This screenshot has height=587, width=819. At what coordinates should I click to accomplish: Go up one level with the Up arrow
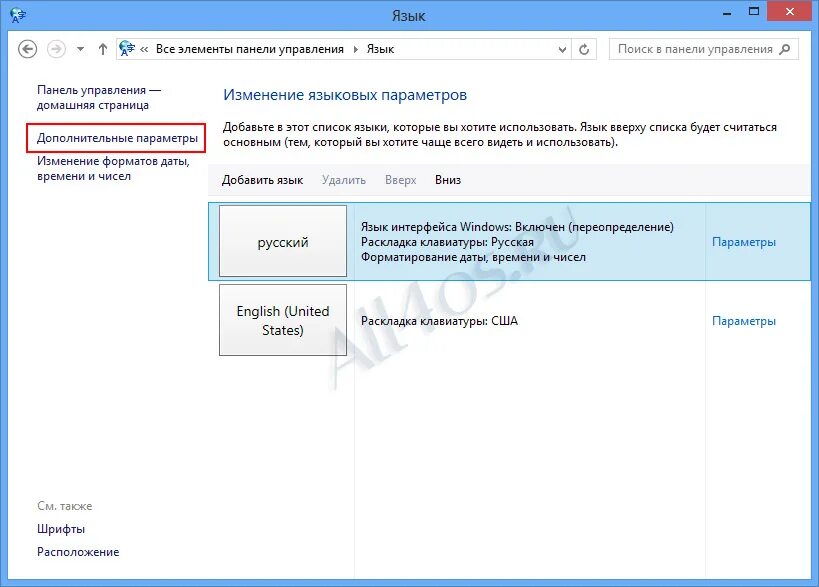[102, 49]
